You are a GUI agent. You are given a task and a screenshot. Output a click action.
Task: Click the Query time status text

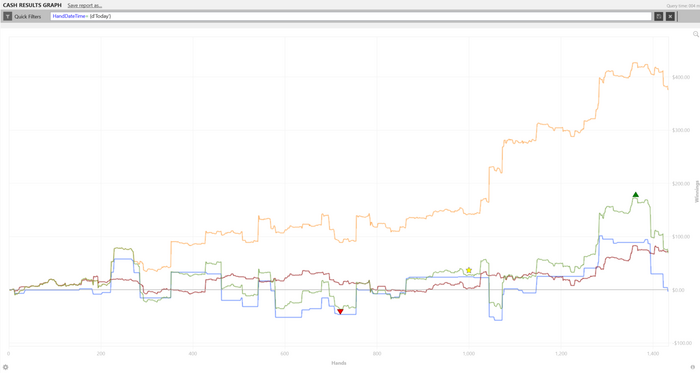click(683, 6)
